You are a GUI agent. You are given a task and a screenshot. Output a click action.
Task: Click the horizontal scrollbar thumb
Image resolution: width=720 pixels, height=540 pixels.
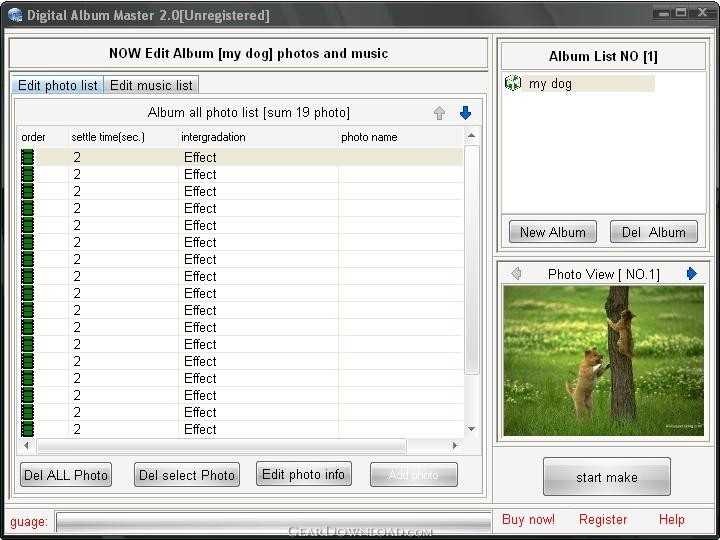222,445
